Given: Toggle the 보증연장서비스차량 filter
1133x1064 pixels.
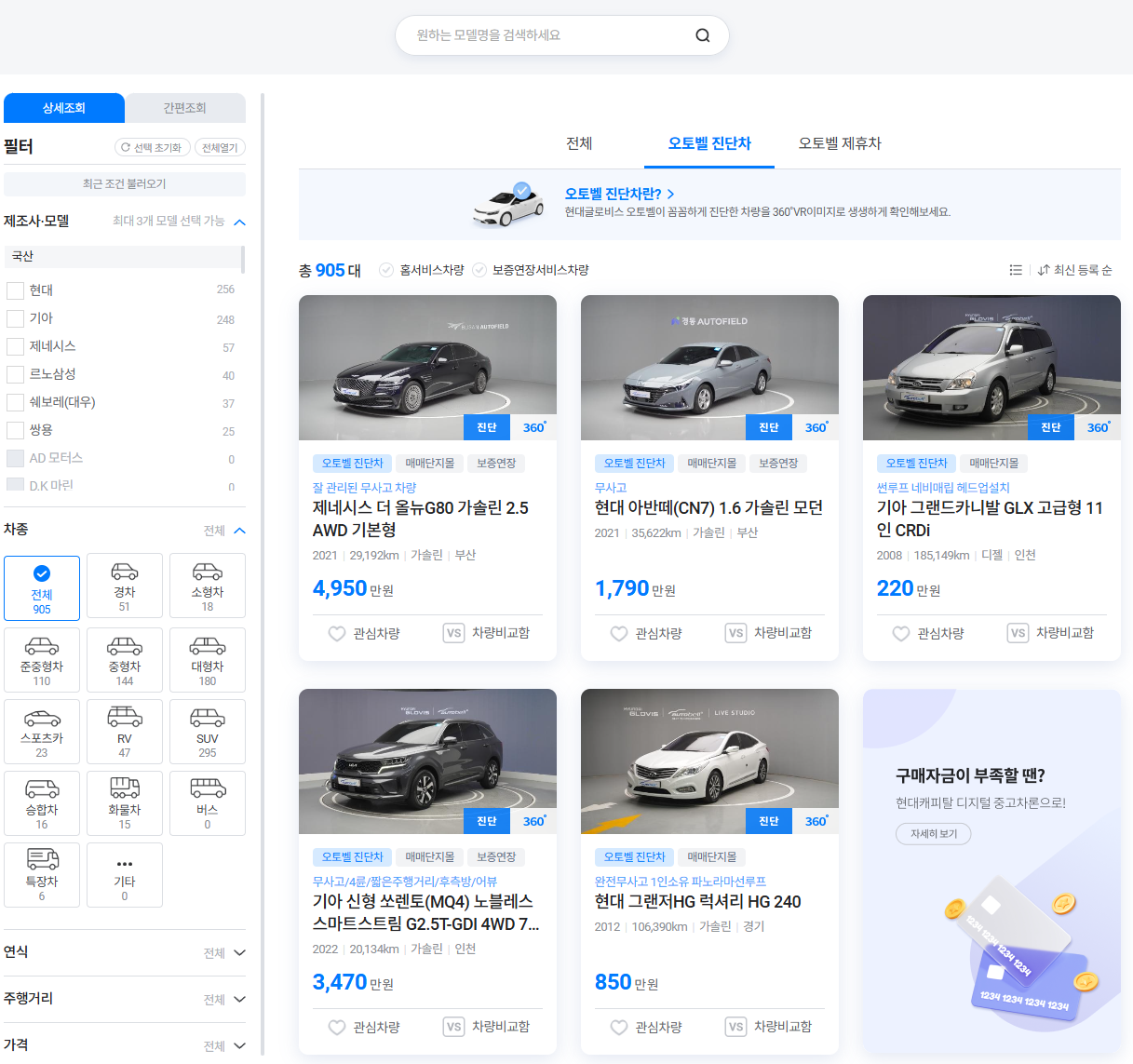Looking at the screenshot, I should click(x=531, y=270).
